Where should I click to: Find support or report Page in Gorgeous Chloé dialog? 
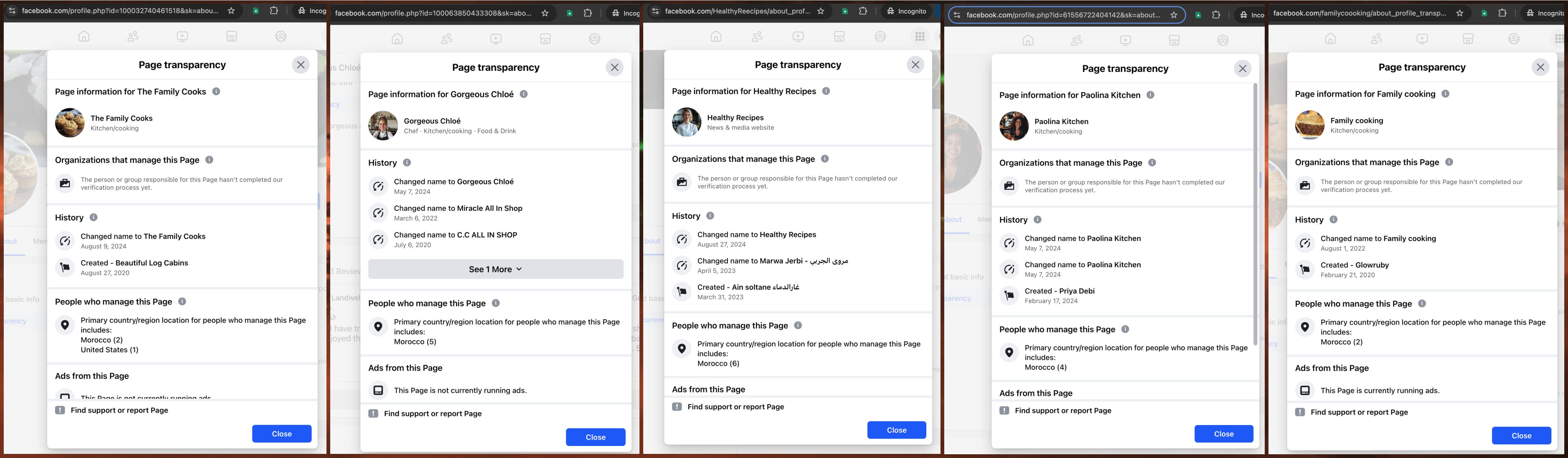click(x=433, y=413)
